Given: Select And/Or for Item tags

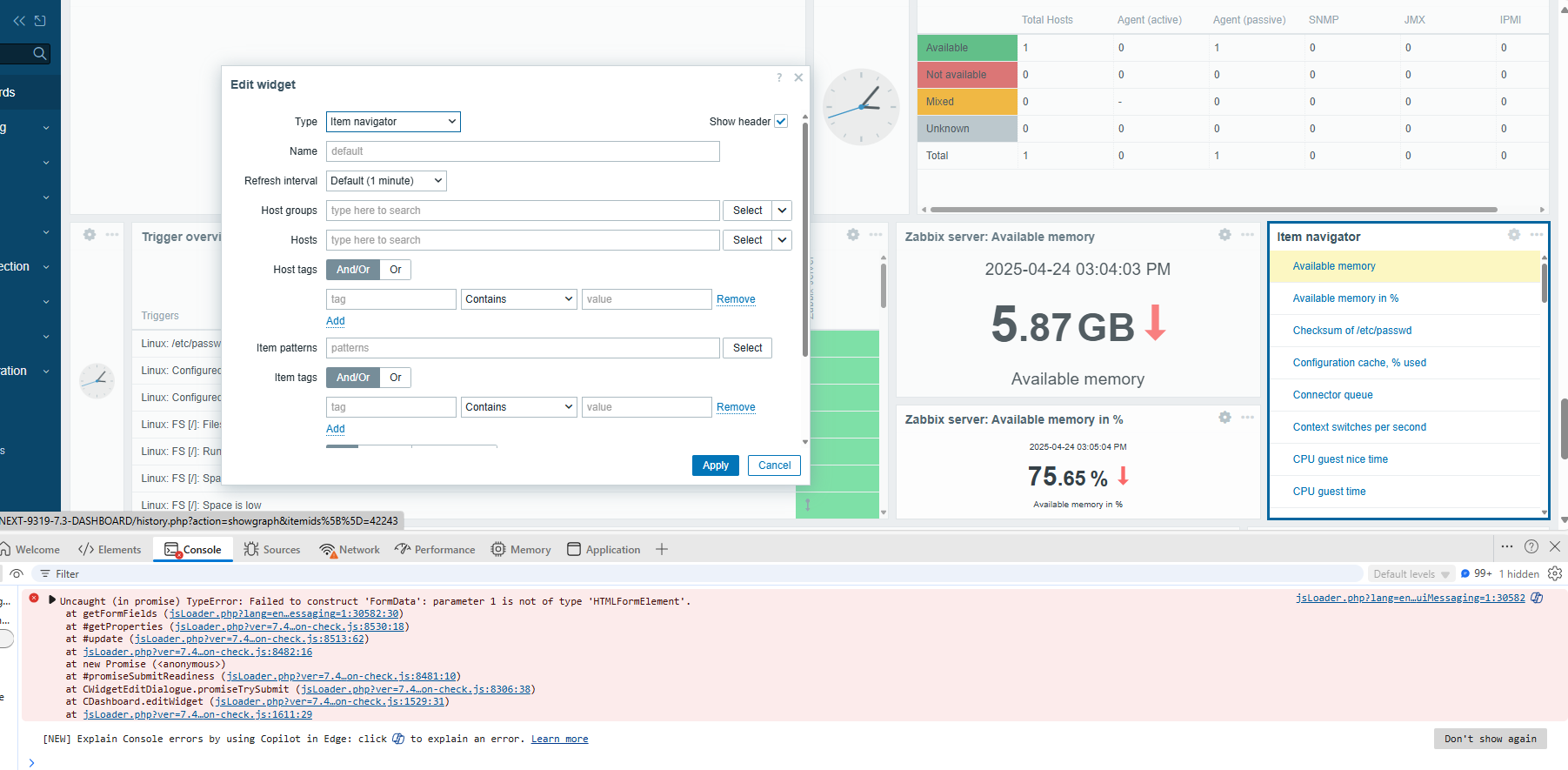Looking at the screenshot, I should (353, 378).
